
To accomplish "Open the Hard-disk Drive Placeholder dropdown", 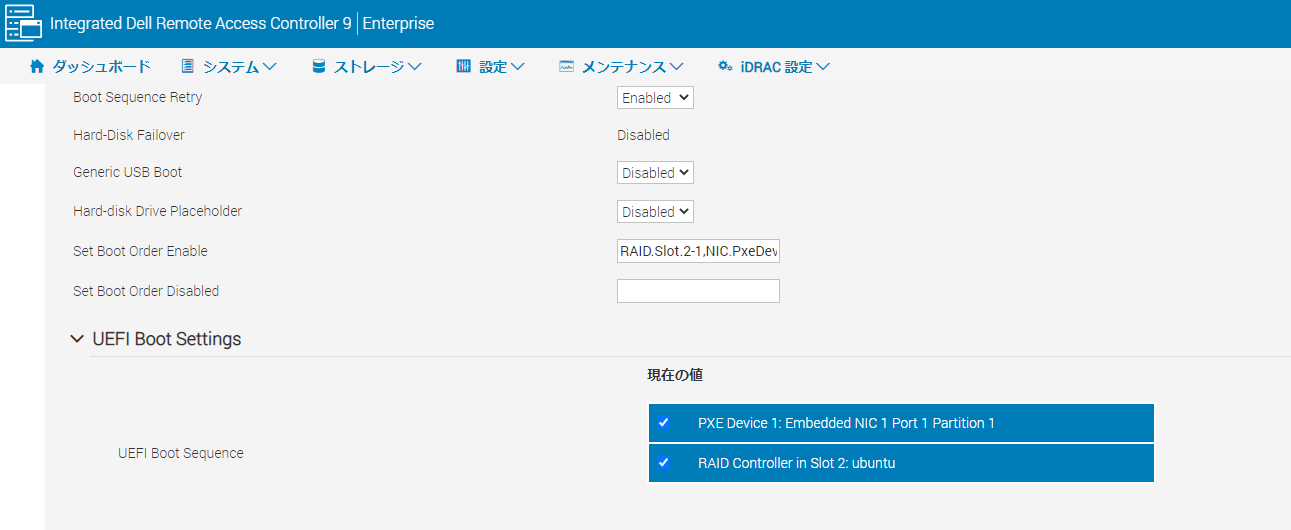I will point(655,212).
